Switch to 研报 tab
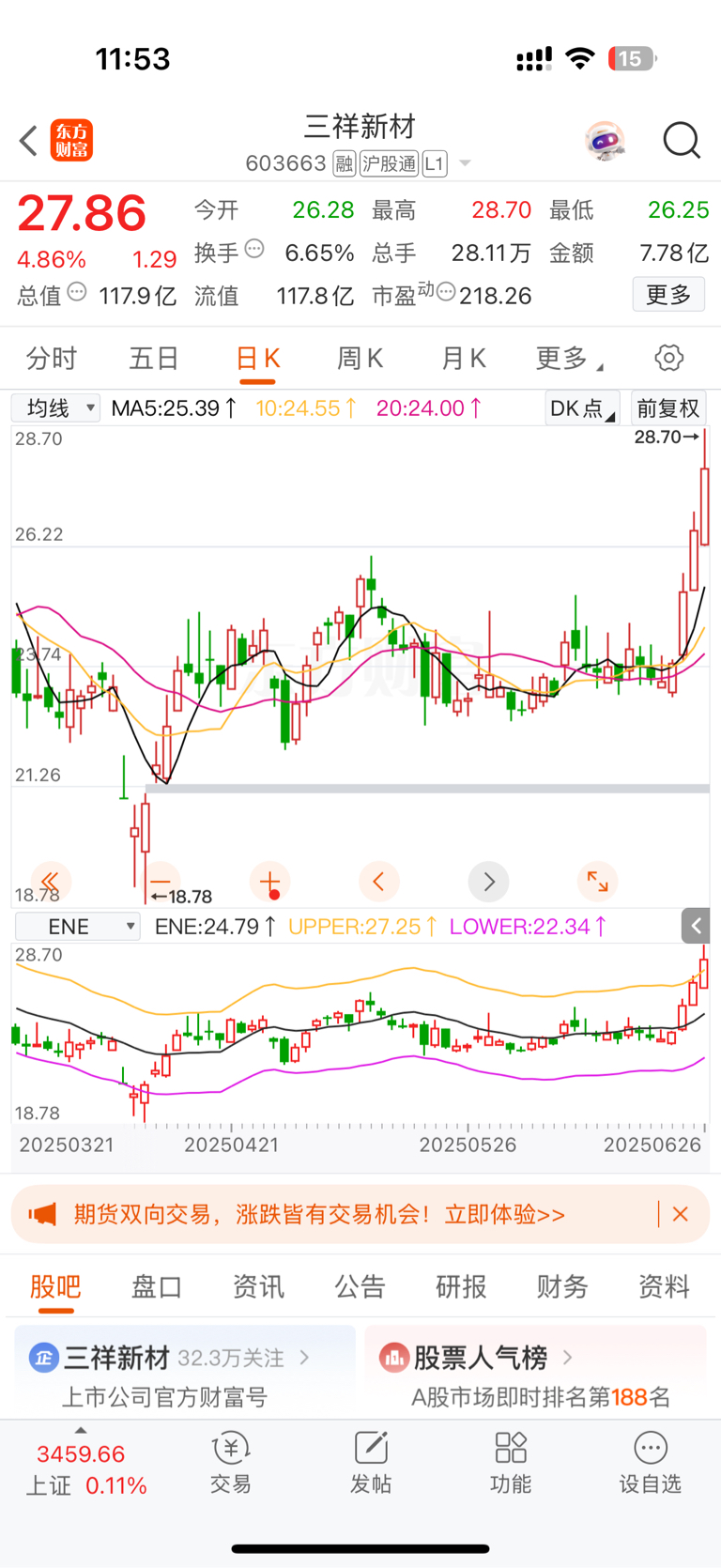721x1568 pixels. coord(461,1286)
